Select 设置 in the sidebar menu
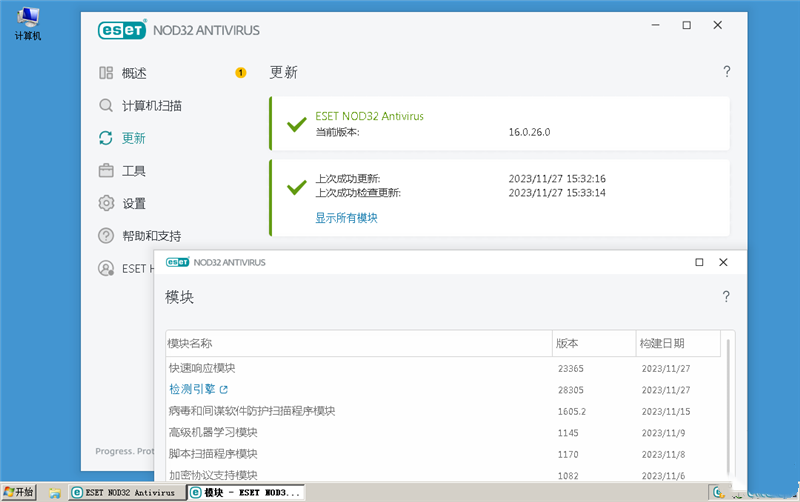800x502 pixels. click(134, 204)
